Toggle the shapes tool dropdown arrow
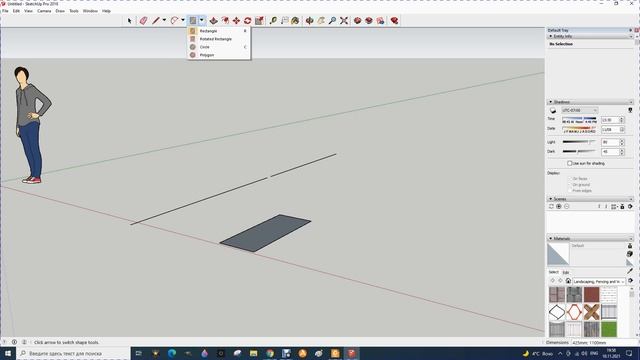The image size is (640, 360). click(202, 20)
